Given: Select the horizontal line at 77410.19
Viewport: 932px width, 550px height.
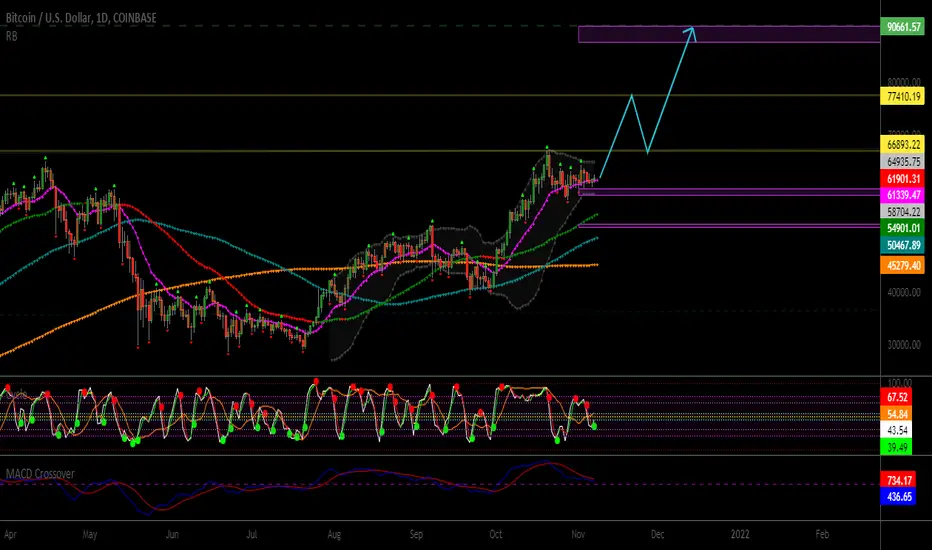Looking at the screenshot, I should pyautogui.click(x=440, y=95).
